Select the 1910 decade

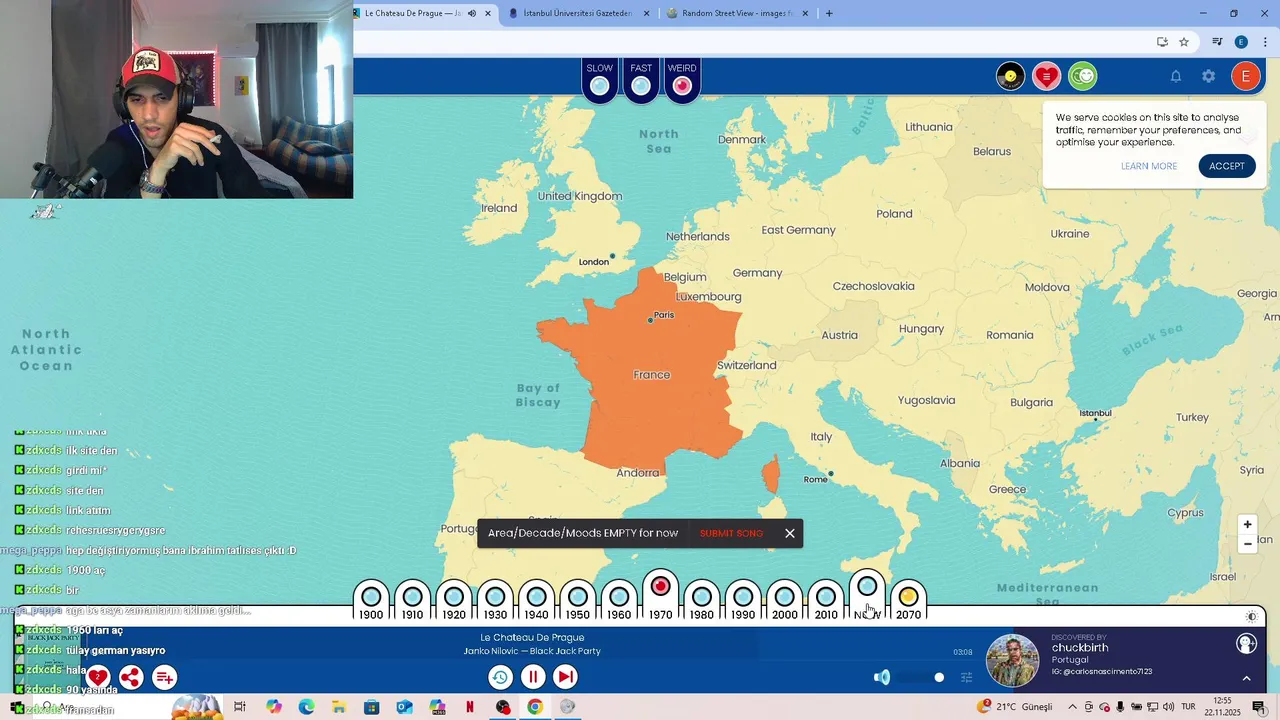pos(412,601)
